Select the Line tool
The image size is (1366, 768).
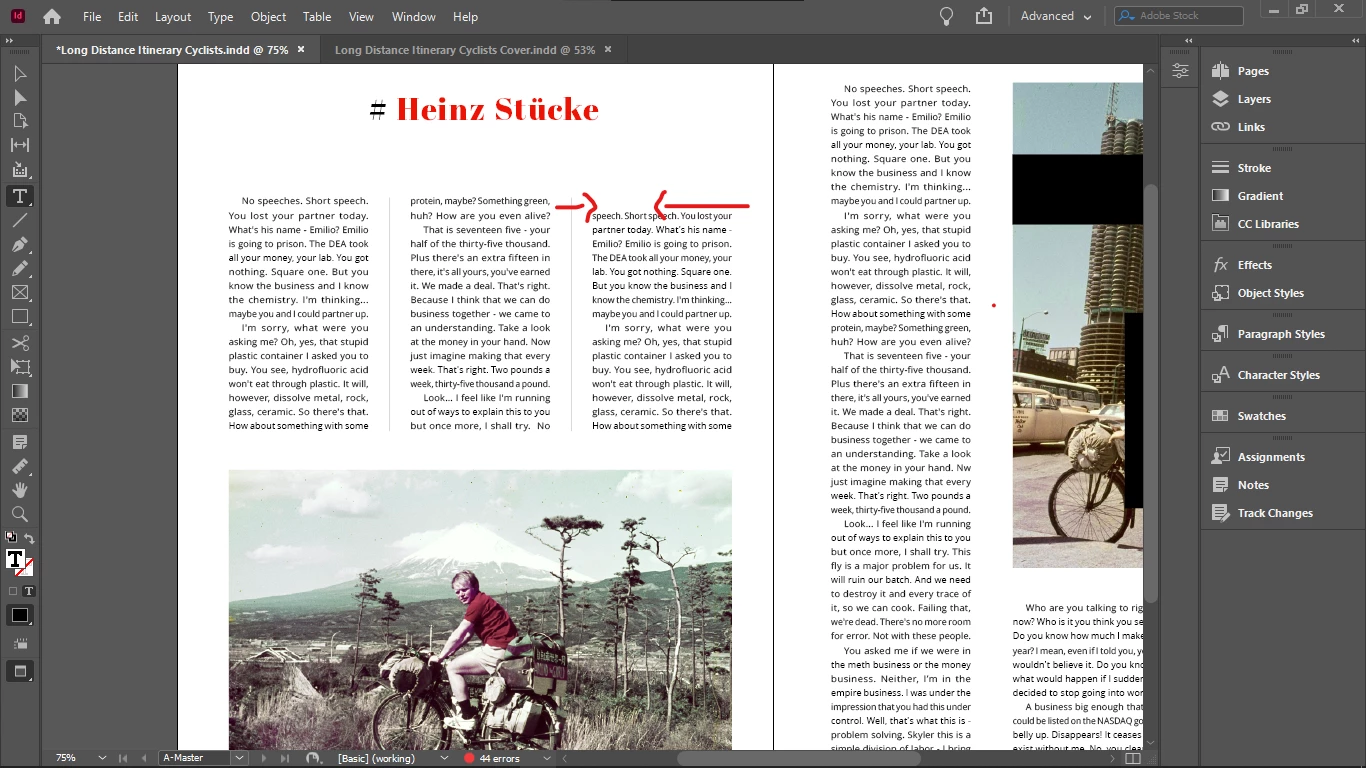[x=20, y=220]
